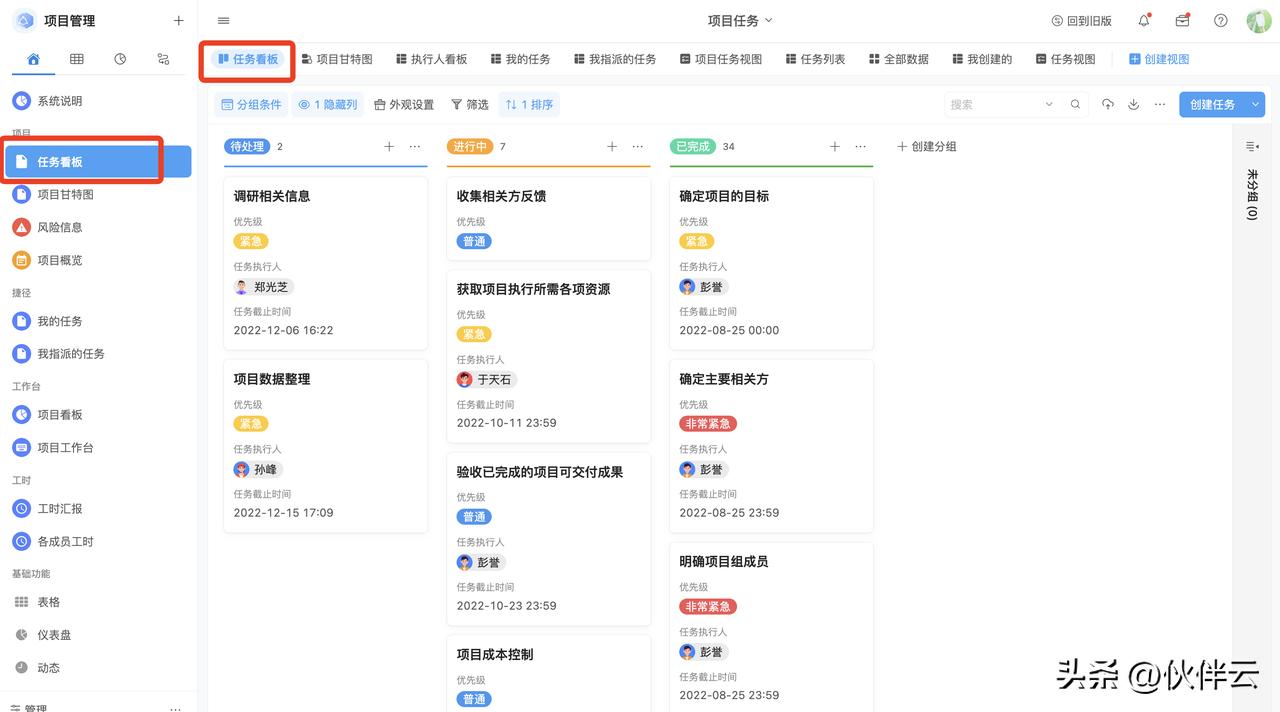Screen dimensions: 1280x712
Task: Select the grid/table icon beside the home icon
Action: point(76,59)
